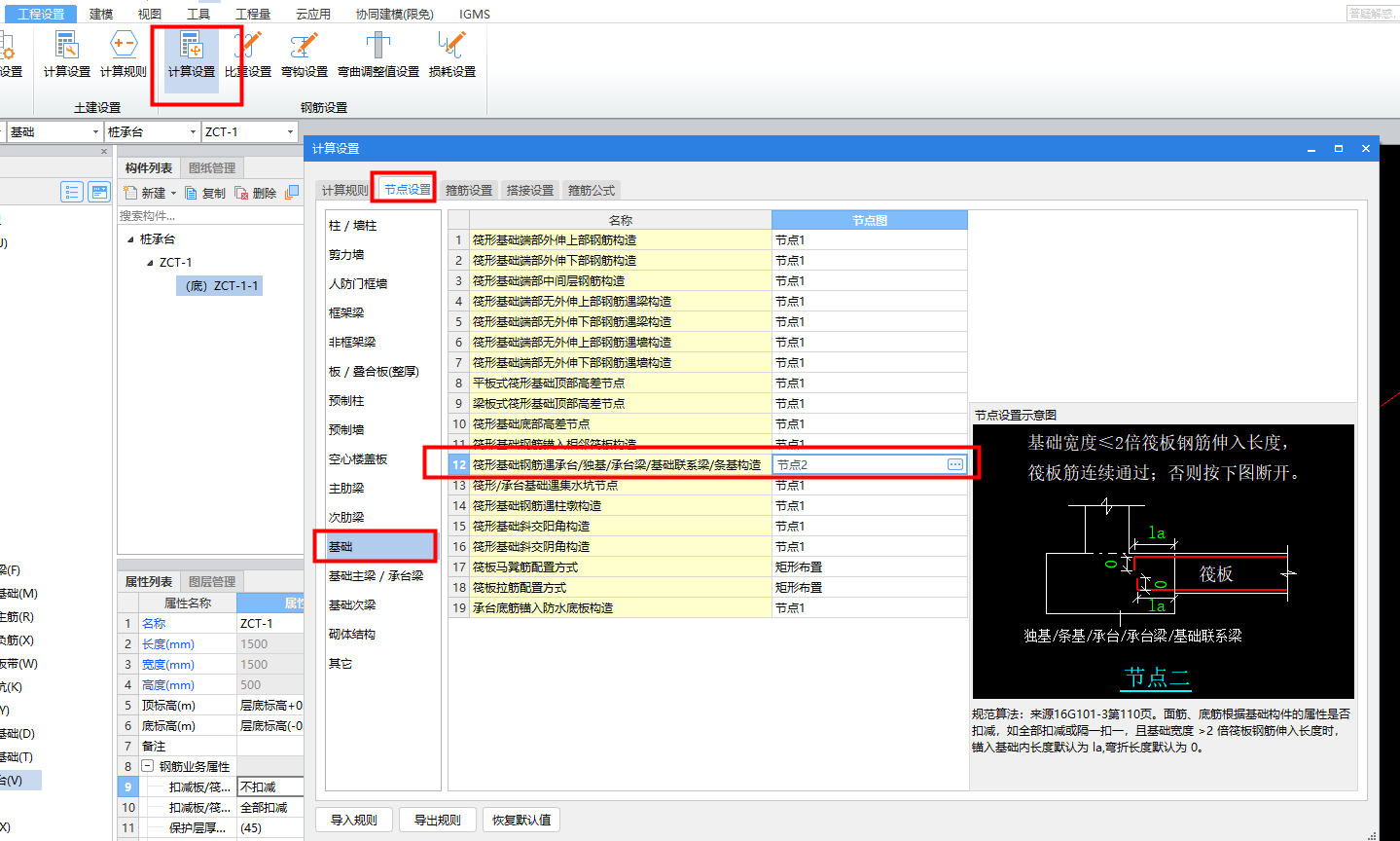
Task: Click the layer-copy icon beside 删除
Action: (292, 193)
